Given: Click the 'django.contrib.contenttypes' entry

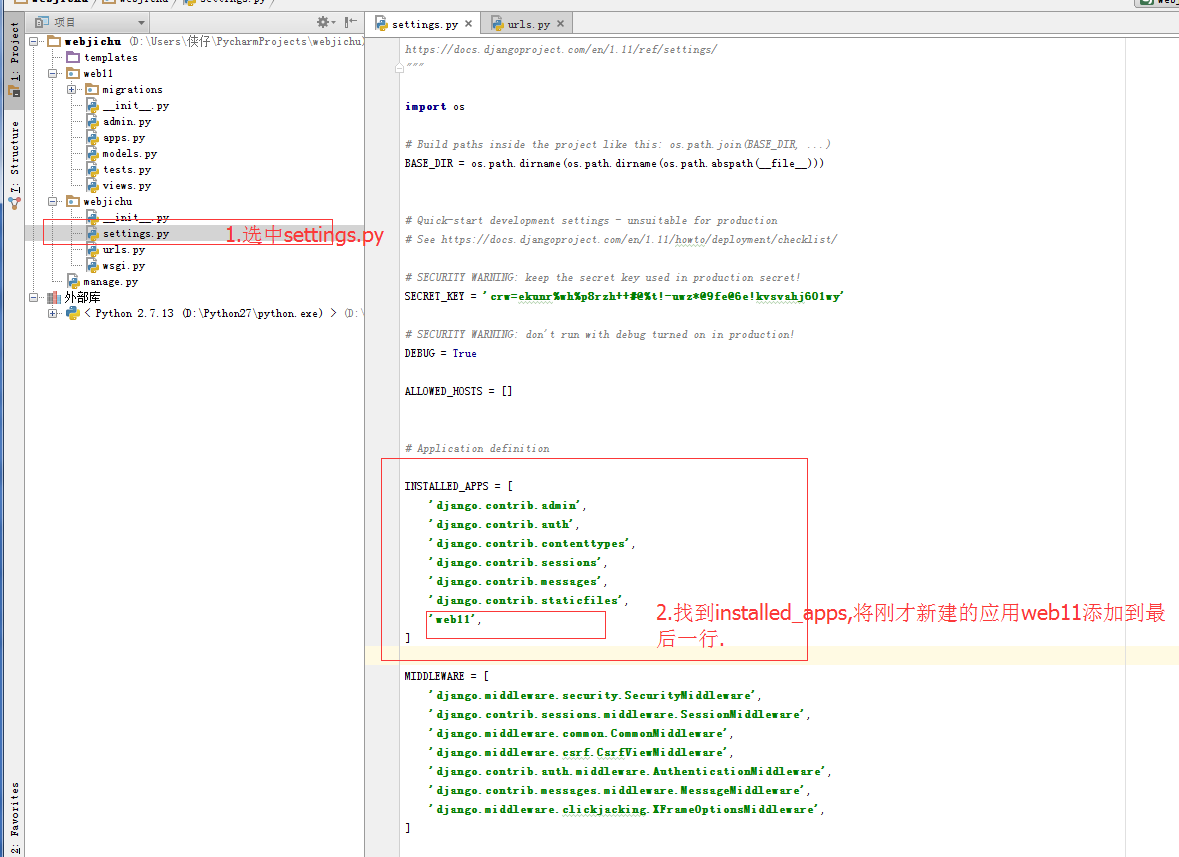Looking at the screenshot, I should (532, 544).
